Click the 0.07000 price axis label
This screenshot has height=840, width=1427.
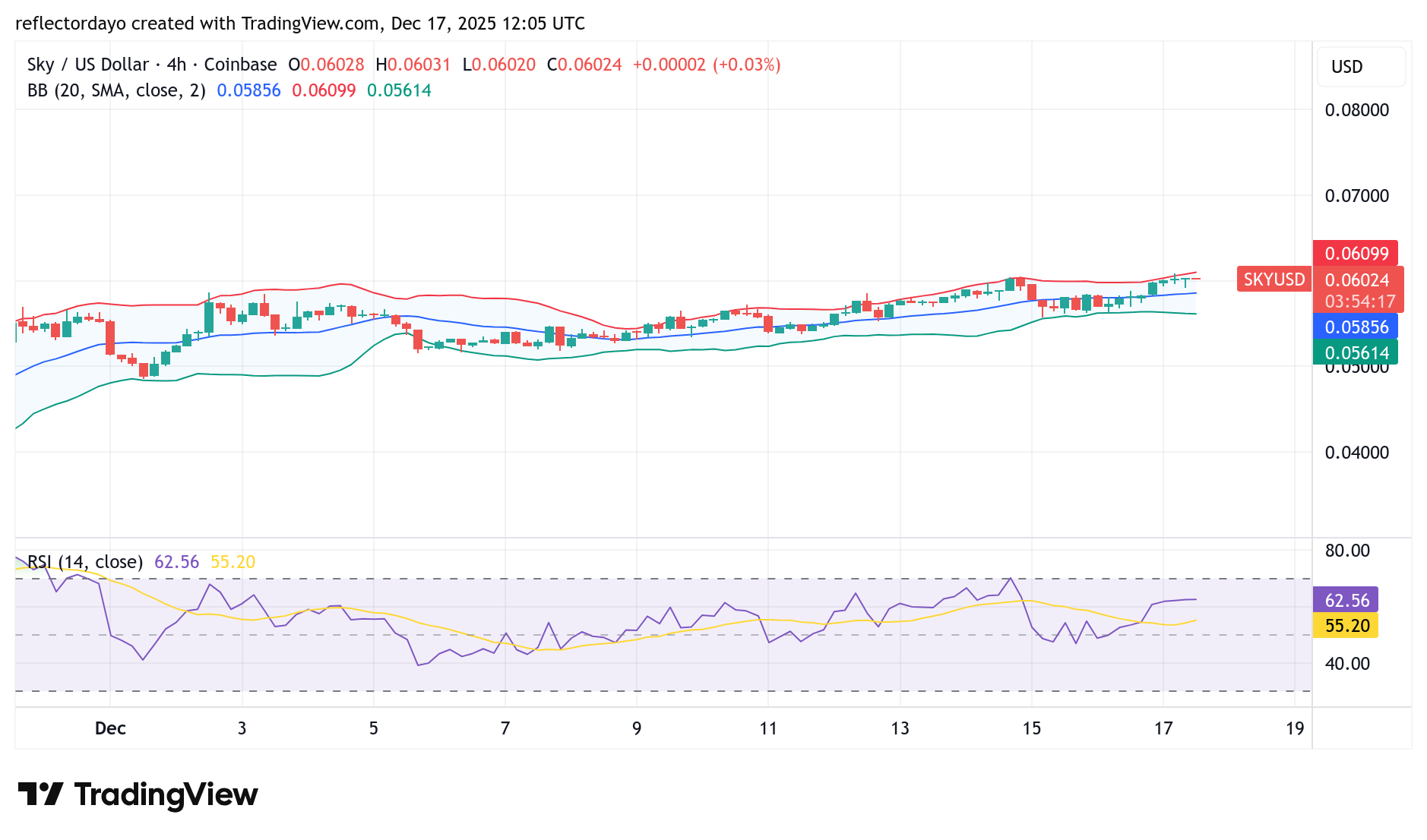pos(1357,196)
